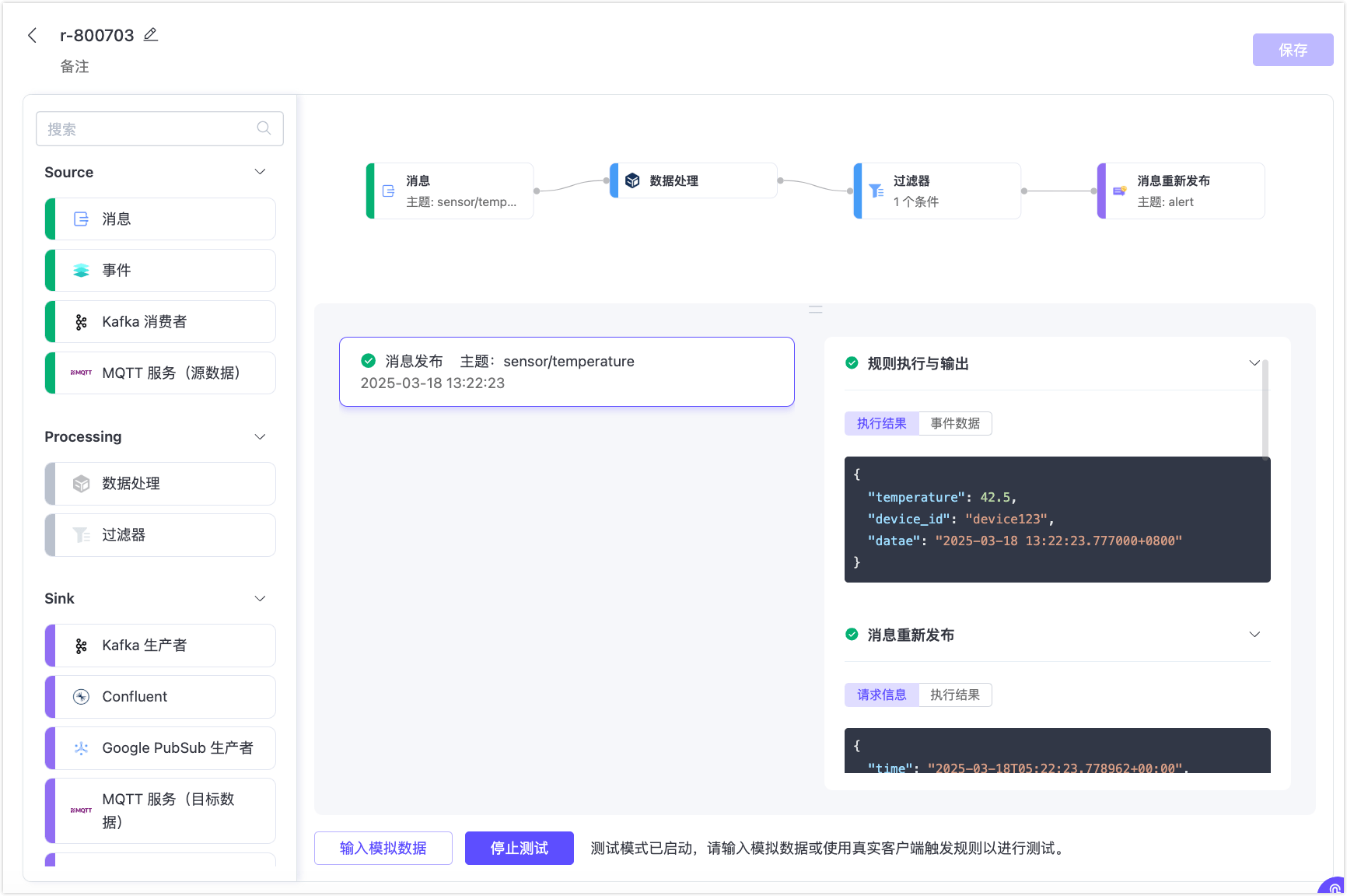Click the back arrow icon
The height and width of the screenshot is (896, 1347).
click(x=32, y=35)
